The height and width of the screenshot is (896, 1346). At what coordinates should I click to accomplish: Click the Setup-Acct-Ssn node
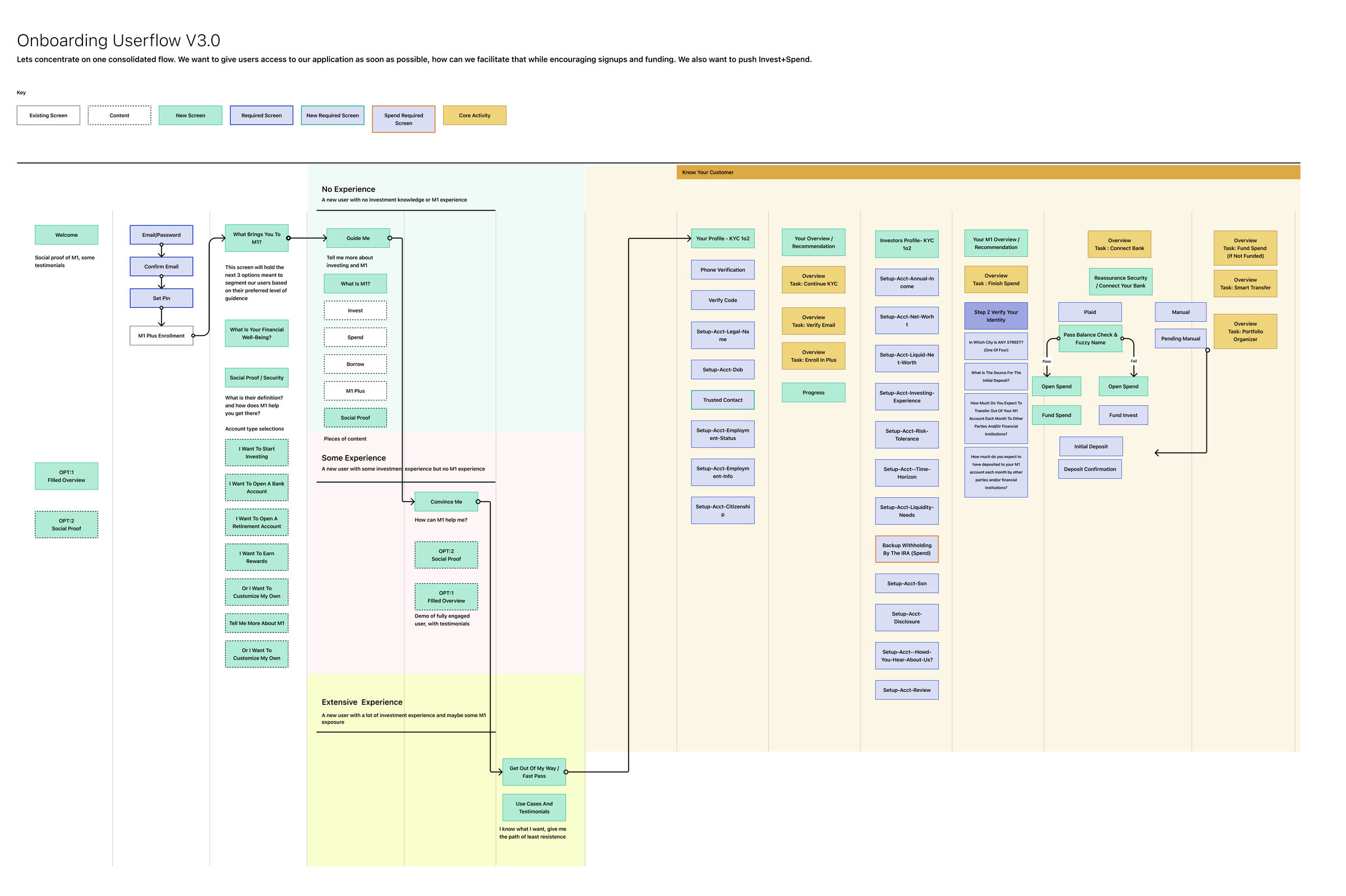pos(906,584)
